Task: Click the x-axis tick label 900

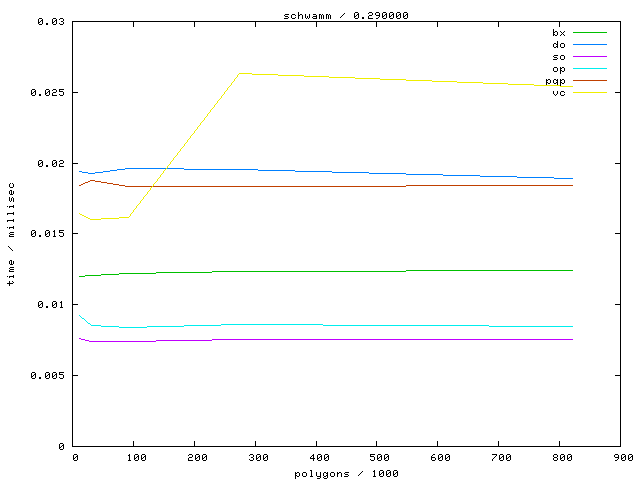Action: (x=621, y=458)
